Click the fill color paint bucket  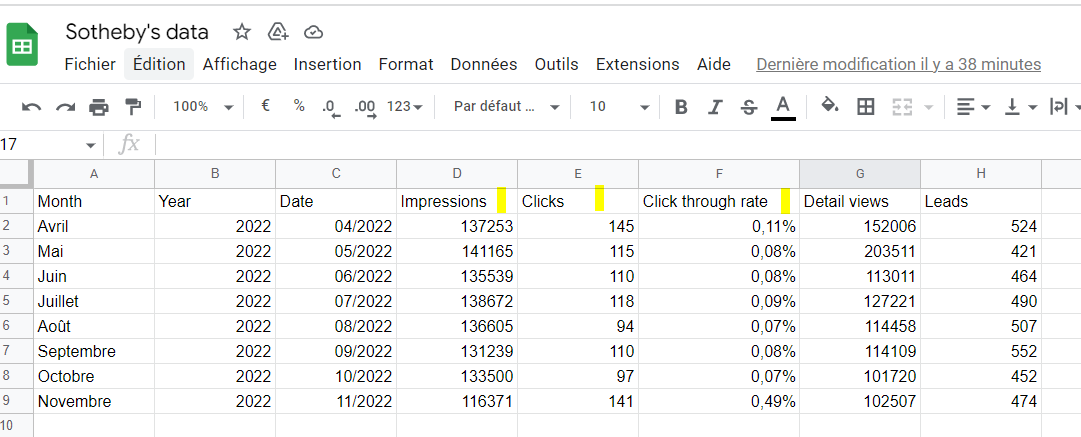(829, 106)
